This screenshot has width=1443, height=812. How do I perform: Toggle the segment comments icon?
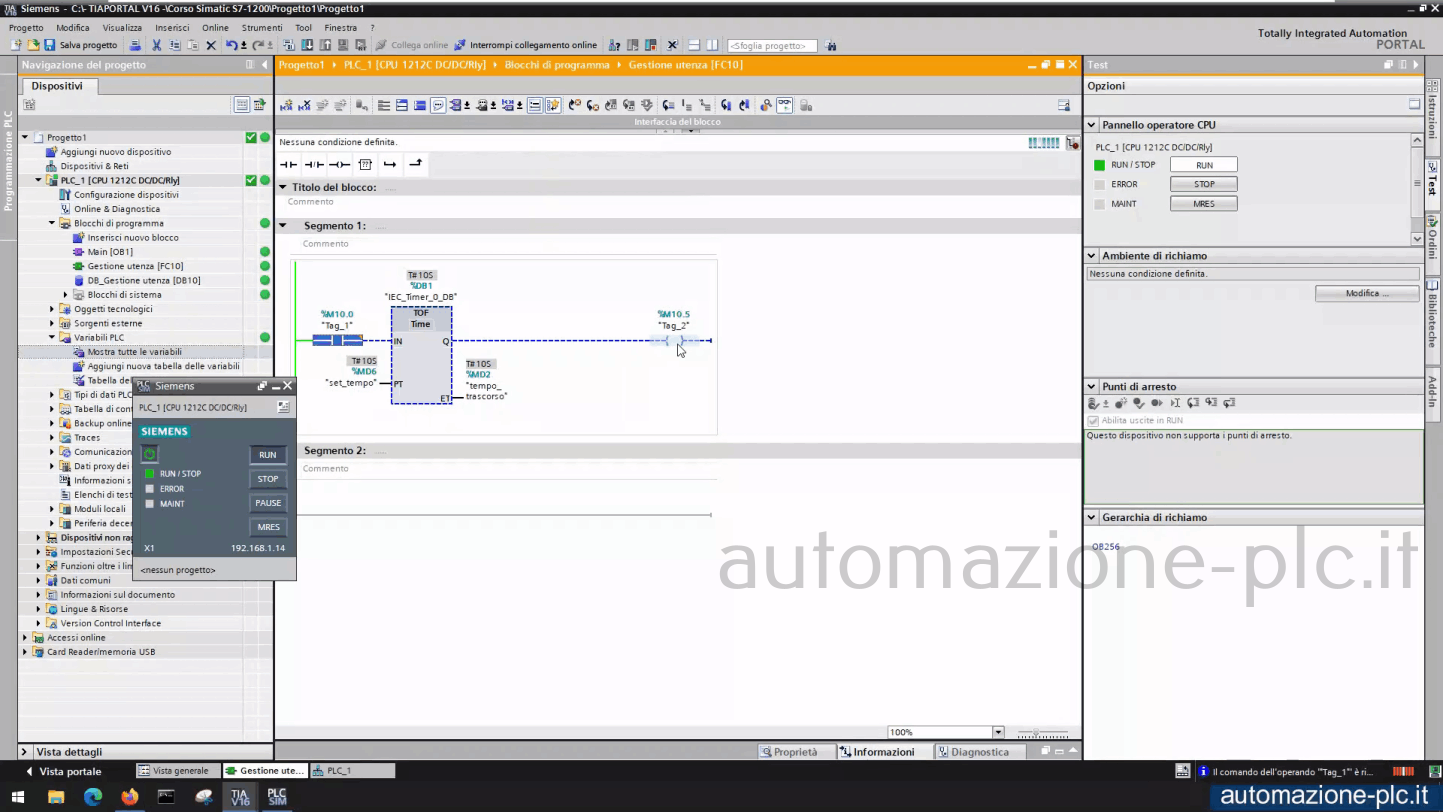[x=438, y=105]
